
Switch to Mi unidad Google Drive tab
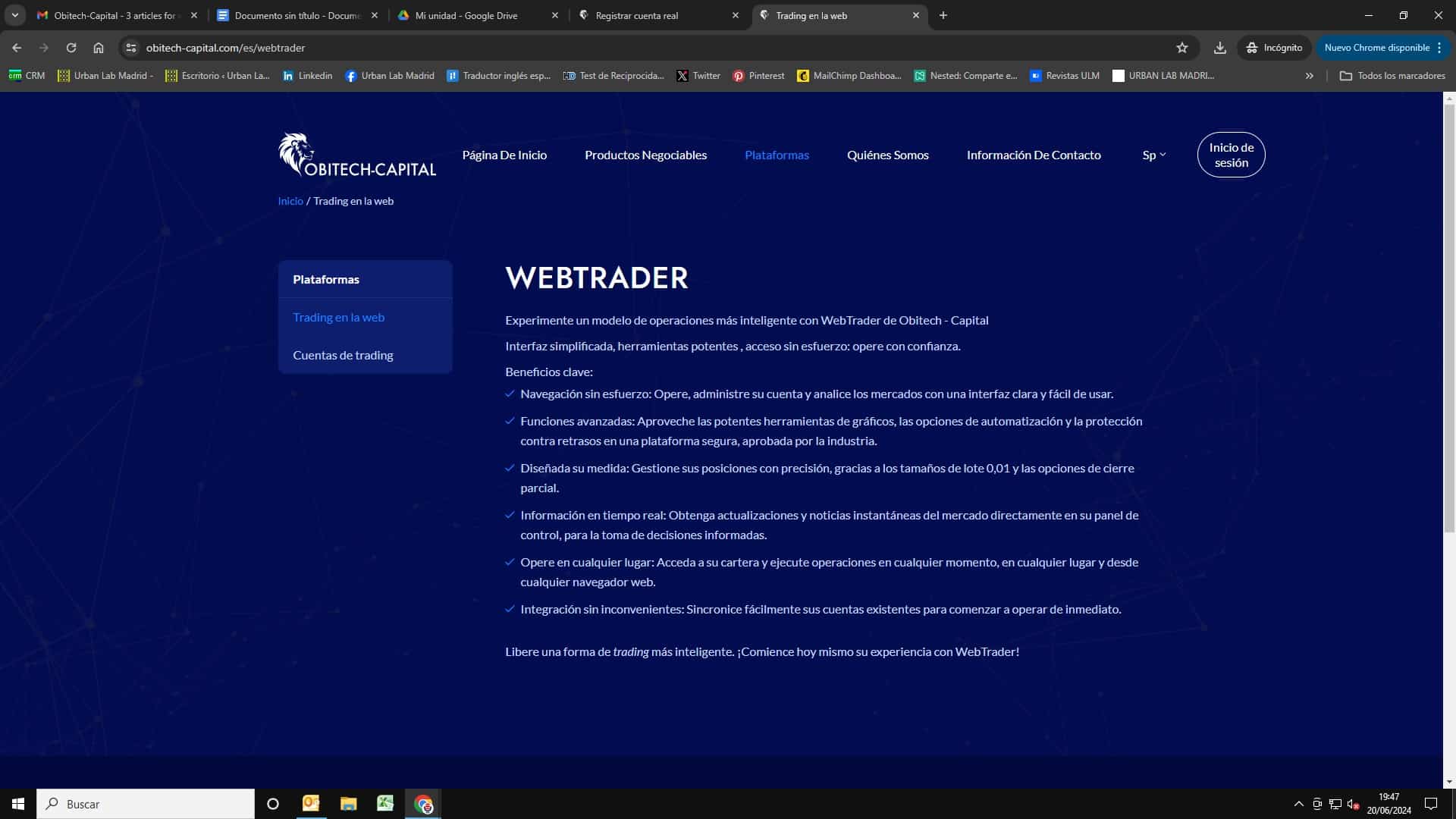click(x=476, y=15)
